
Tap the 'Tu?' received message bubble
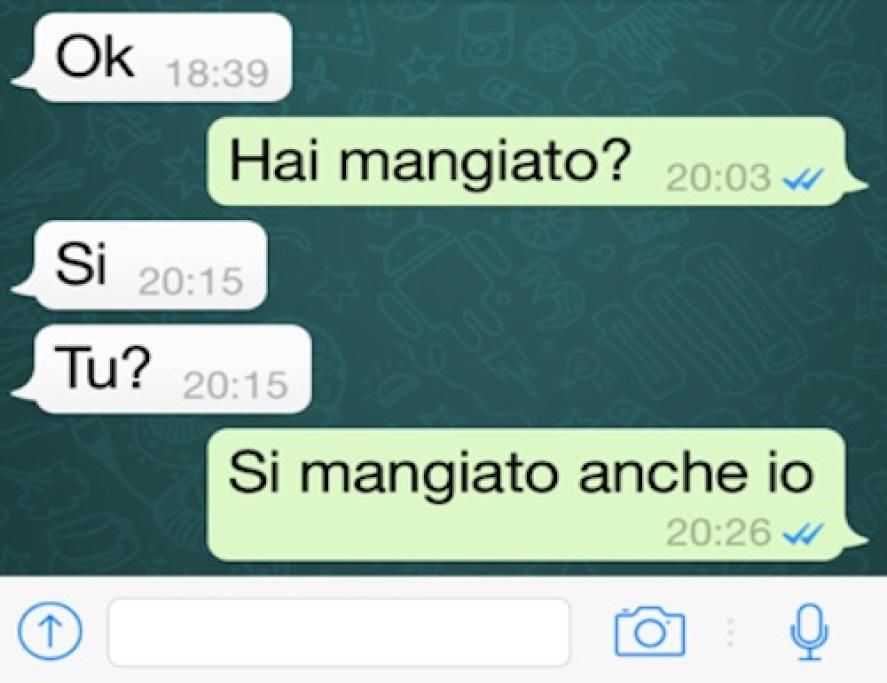pos(162,369)
